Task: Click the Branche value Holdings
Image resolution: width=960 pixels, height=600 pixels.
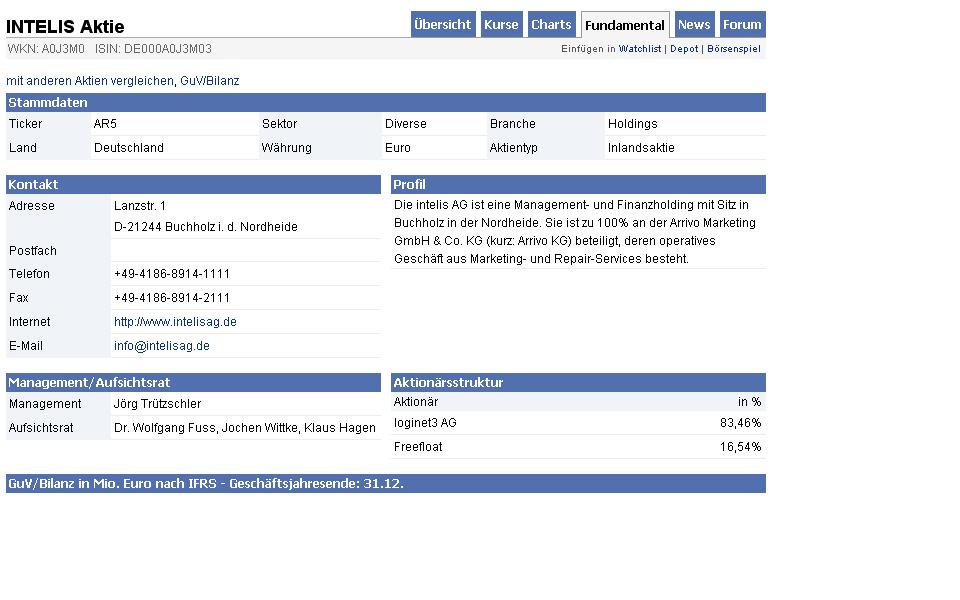Action: pyautogui.click(x=632, y=124)
